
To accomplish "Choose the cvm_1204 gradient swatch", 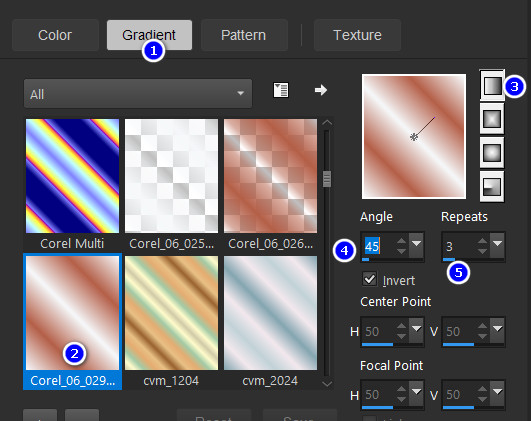I will tap(171, 313).
